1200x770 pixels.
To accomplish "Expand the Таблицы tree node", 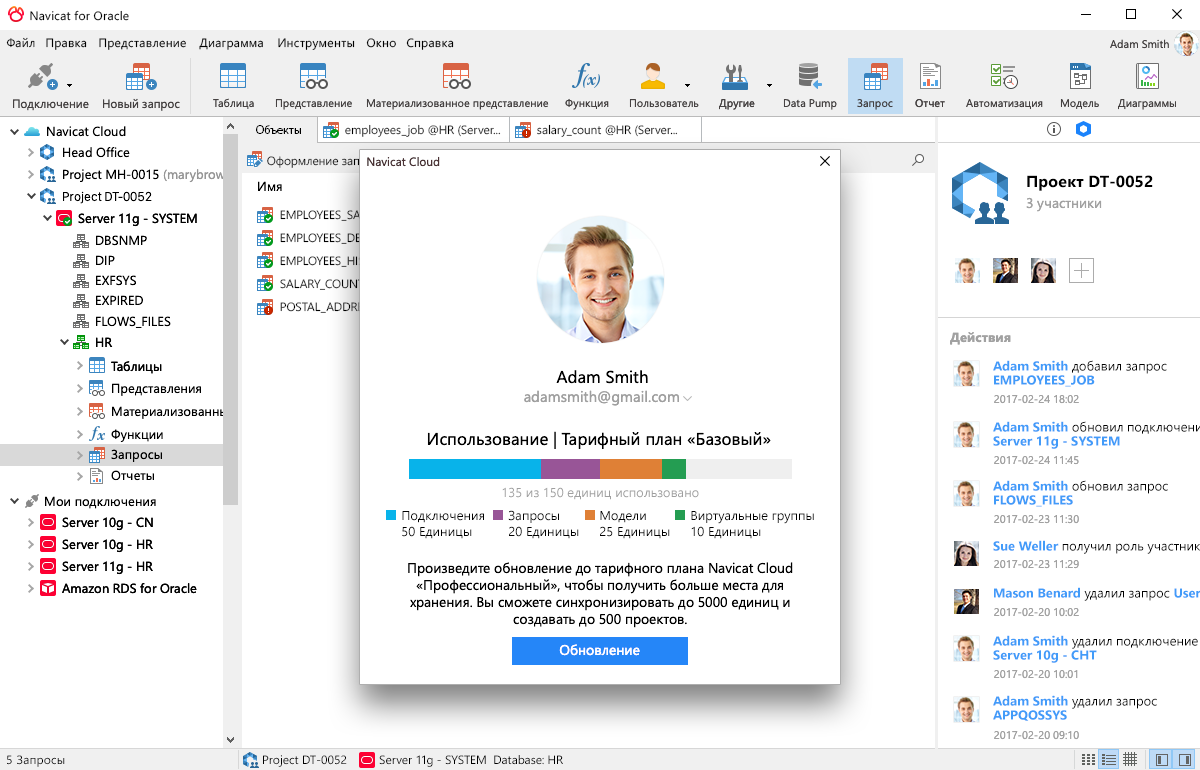I will [80, 366].
